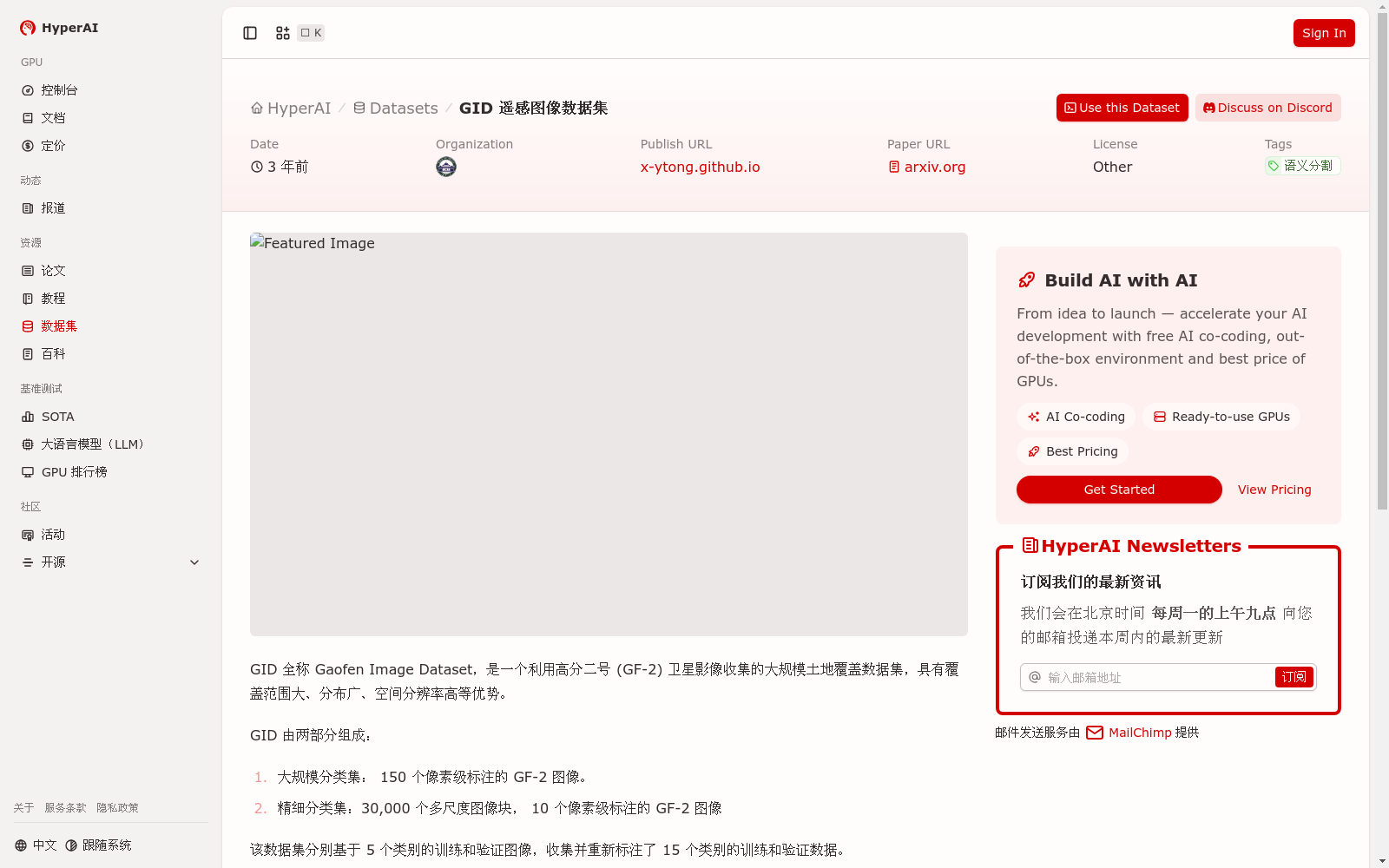
Task: Open 文档 docs in sidebar
Action: click(111, 118)
